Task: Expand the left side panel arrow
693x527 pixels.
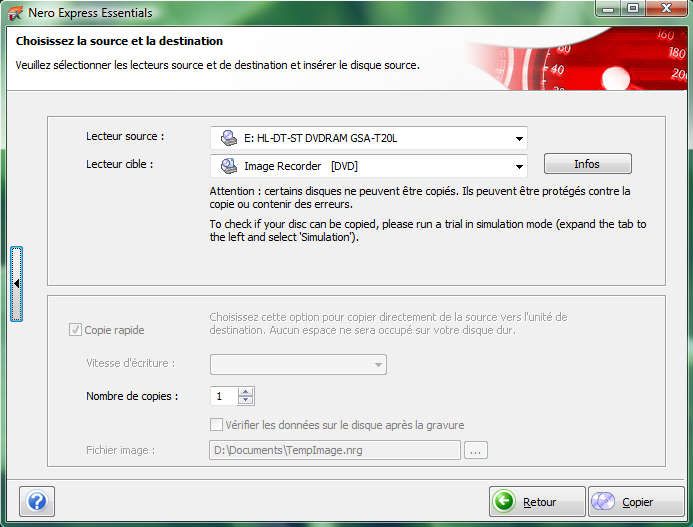Action: click(16, 284)
